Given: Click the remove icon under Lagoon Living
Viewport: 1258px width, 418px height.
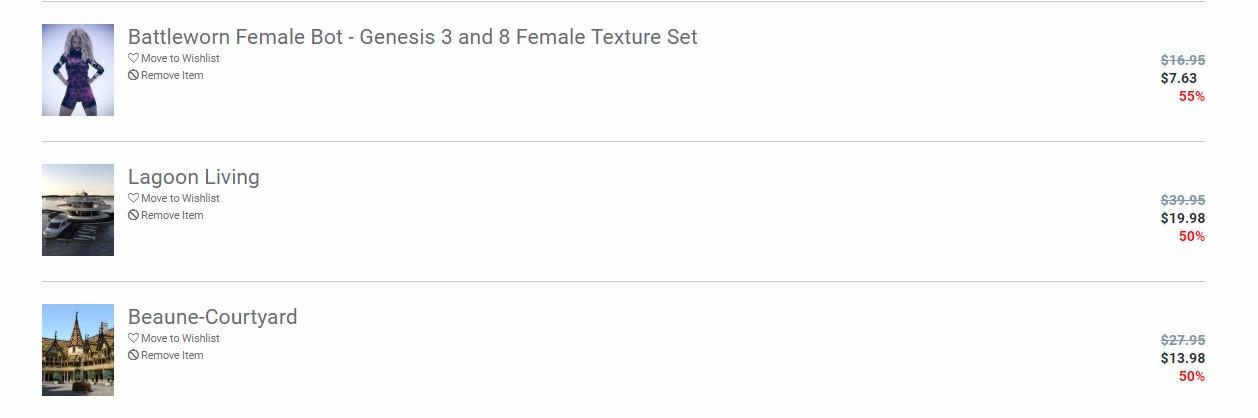Looking at the screenshot, I should 134,216.
